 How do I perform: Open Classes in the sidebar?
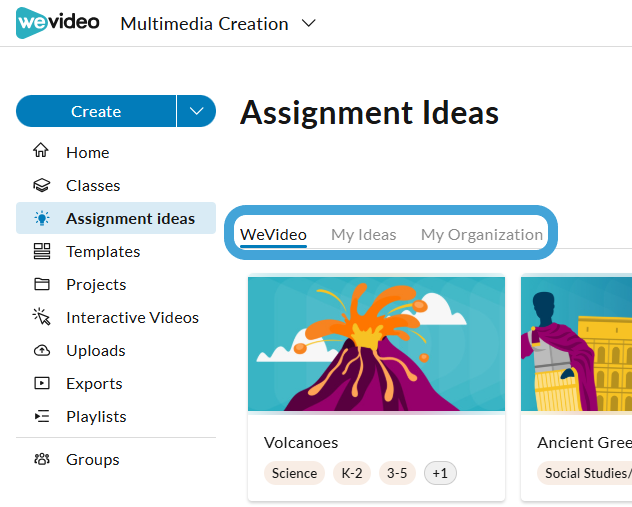[116, 185]
